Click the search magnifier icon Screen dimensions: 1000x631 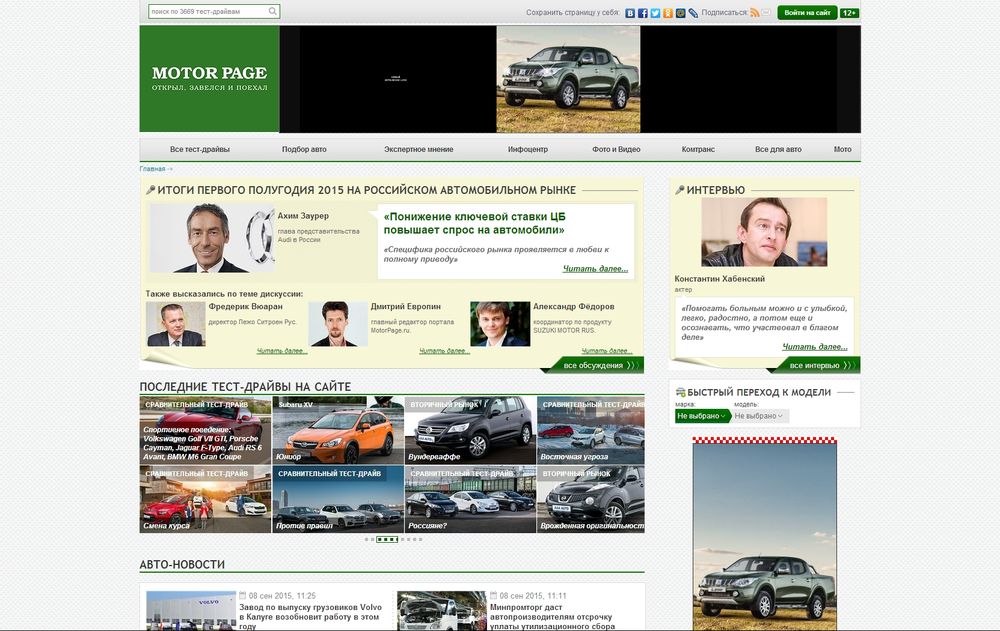pos(273,11)
